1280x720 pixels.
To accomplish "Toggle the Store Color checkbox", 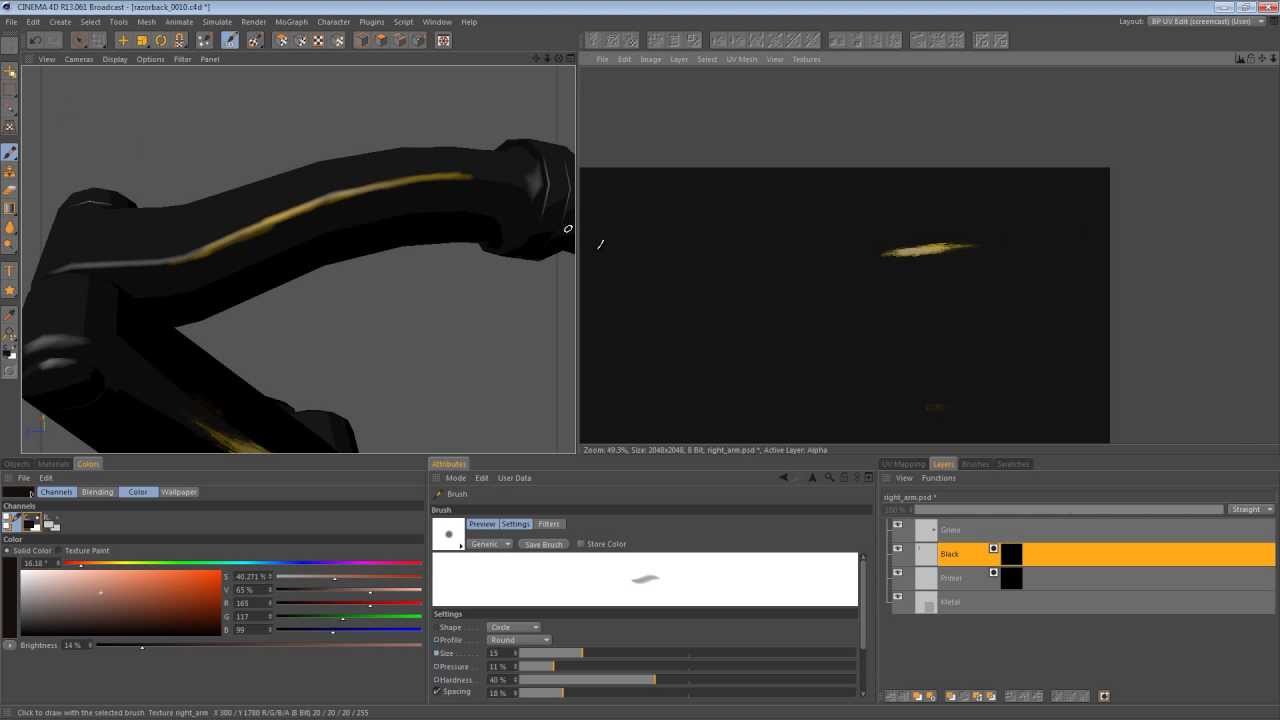I will (581, 544).
